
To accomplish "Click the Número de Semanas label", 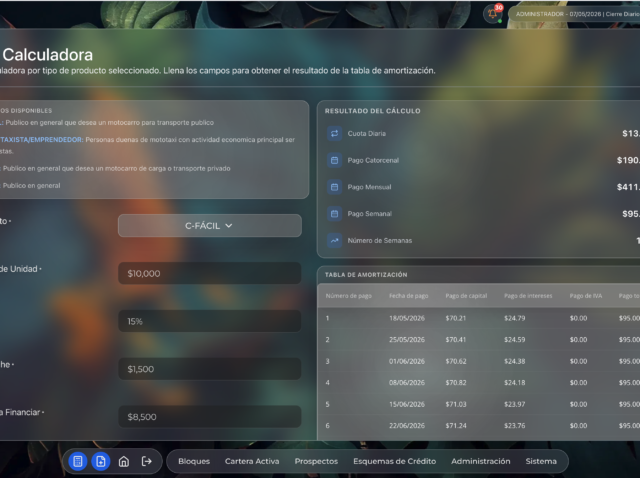I will tap(380, 240).
